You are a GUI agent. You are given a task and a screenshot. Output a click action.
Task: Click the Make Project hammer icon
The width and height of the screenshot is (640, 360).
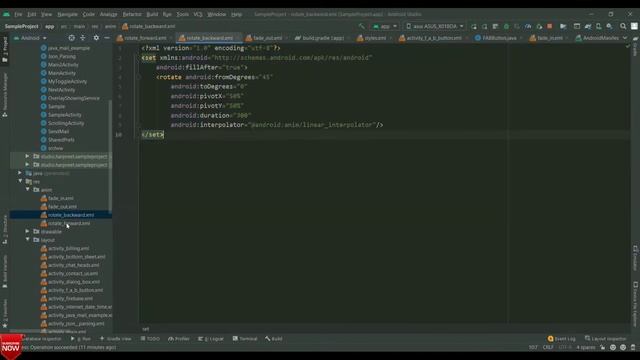(x=361, y=26)
